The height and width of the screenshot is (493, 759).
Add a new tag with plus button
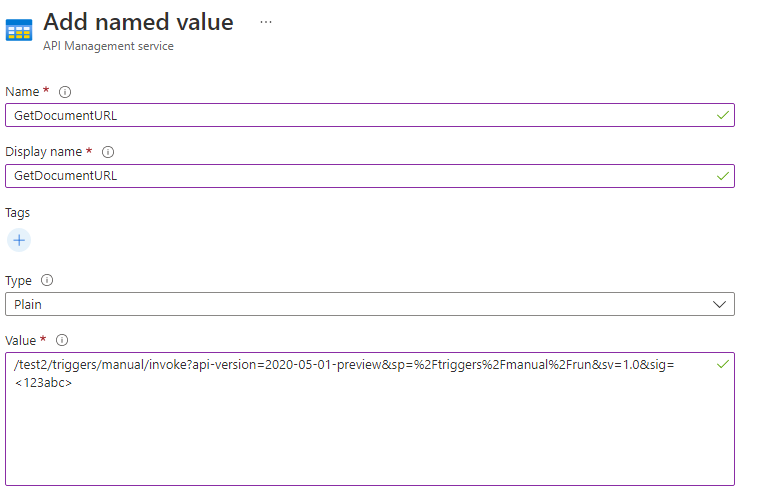pyautogui.click(x=19, y=240)
